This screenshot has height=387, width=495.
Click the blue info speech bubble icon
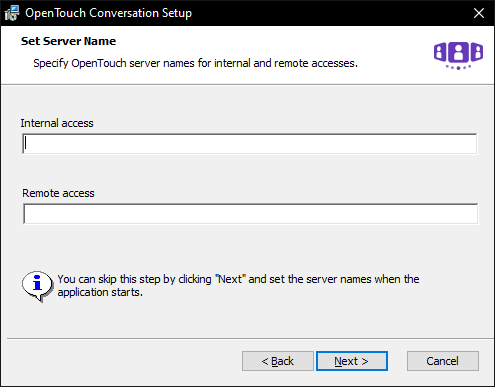[x=37, y=286]
